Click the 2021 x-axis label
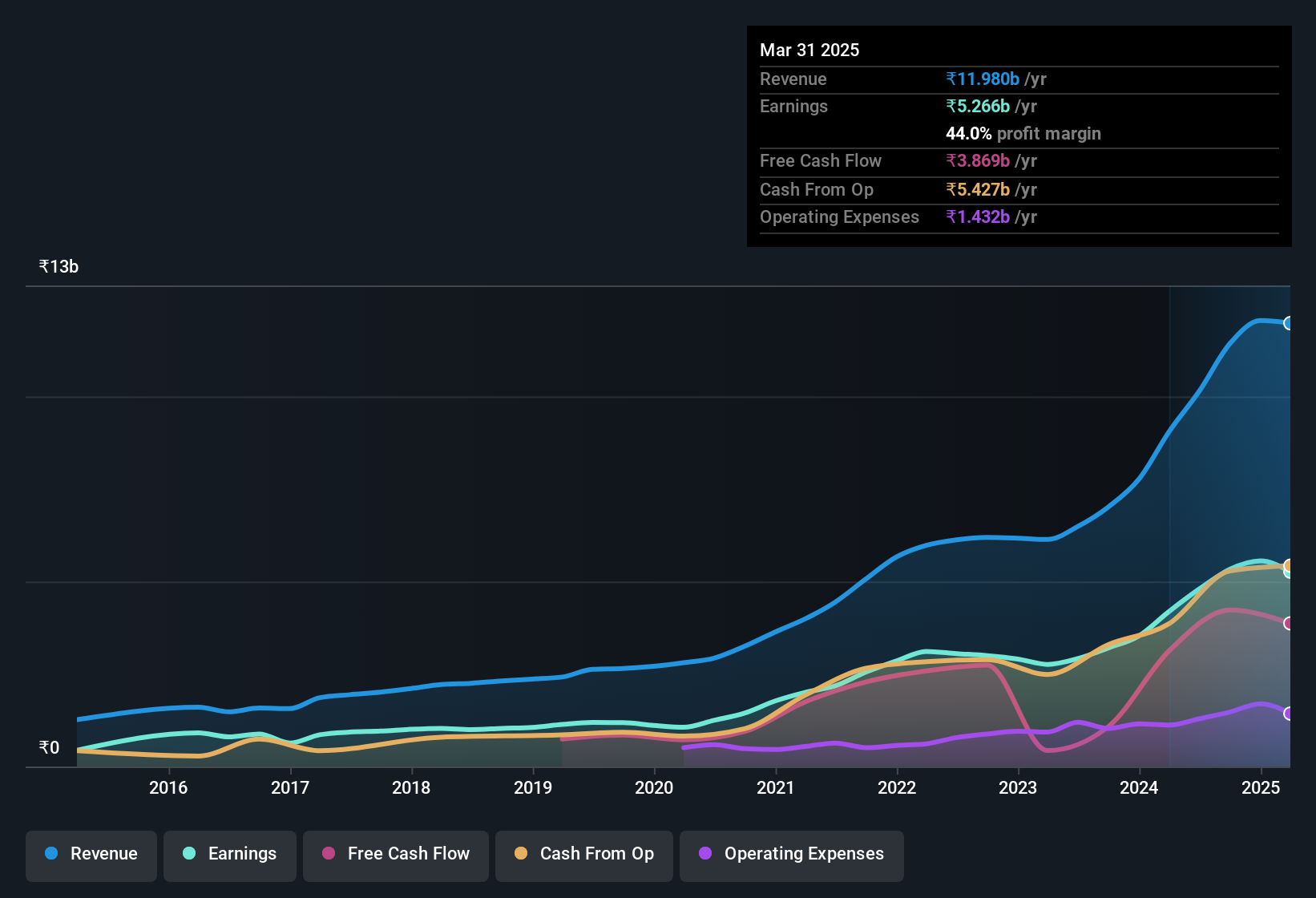1316x898 pixels. (x=776, y=787)
